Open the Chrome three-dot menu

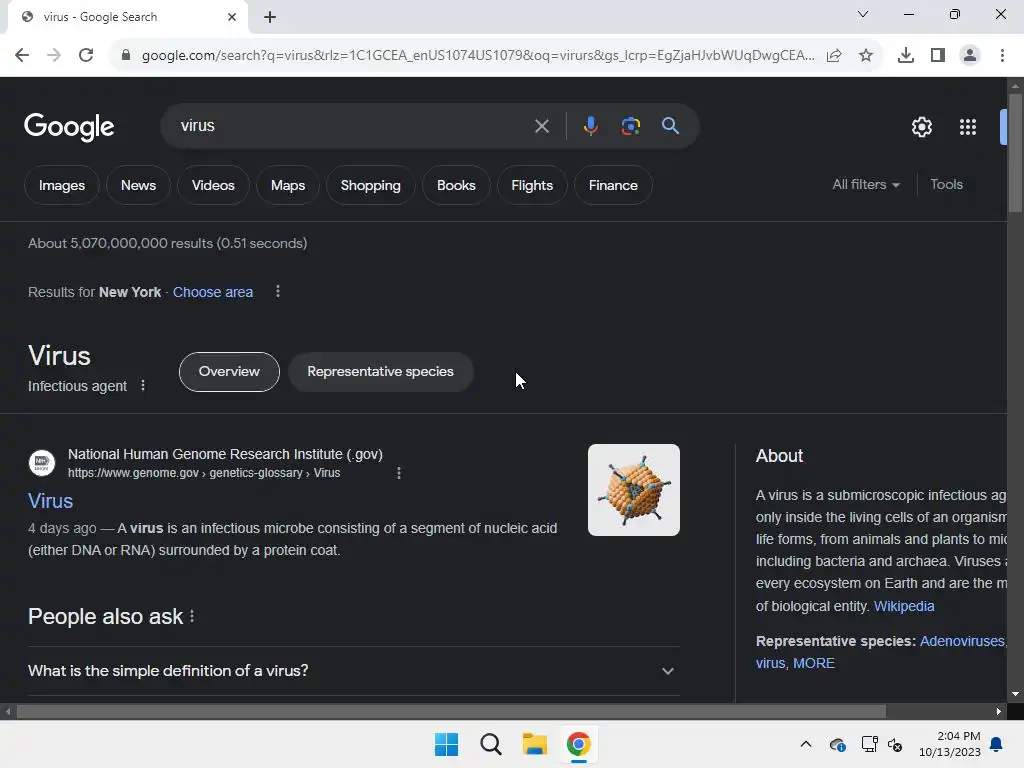[x=1002, y=56]
